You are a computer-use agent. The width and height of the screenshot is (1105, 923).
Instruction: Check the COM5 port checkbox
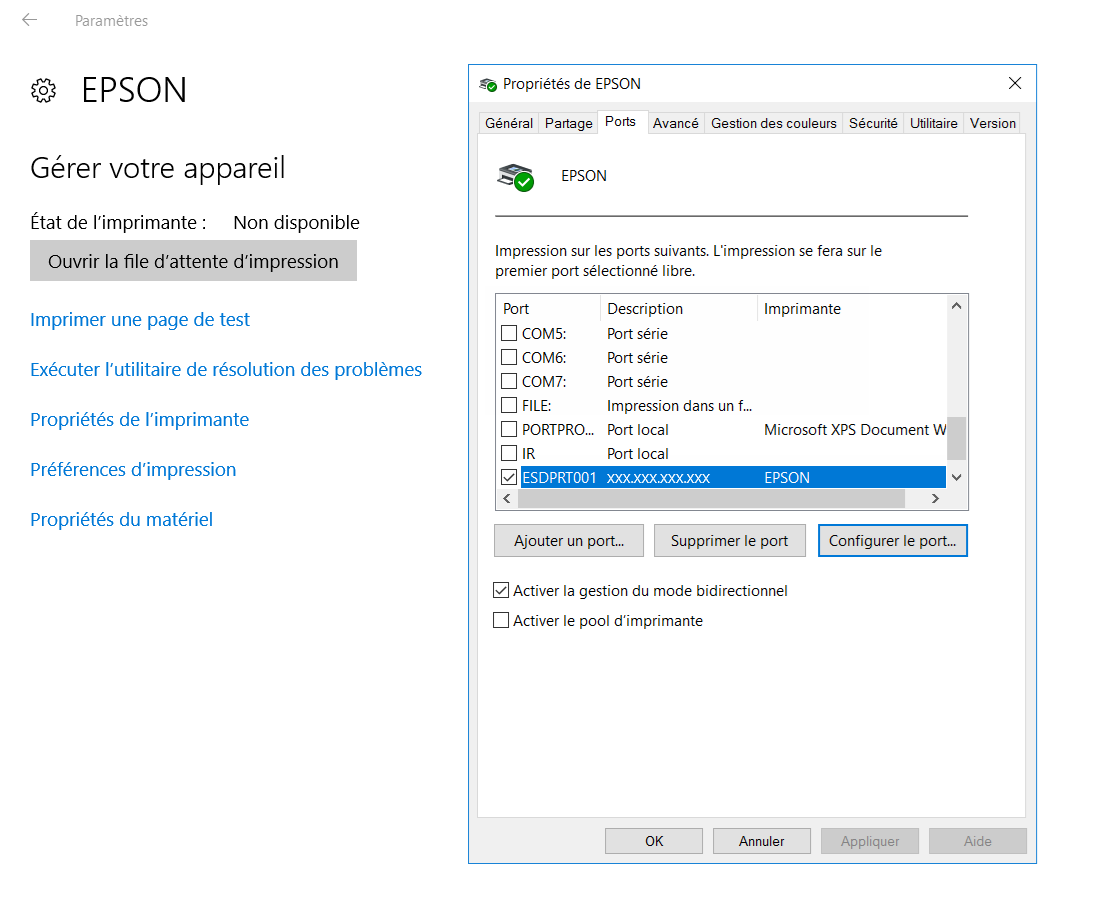509,333
